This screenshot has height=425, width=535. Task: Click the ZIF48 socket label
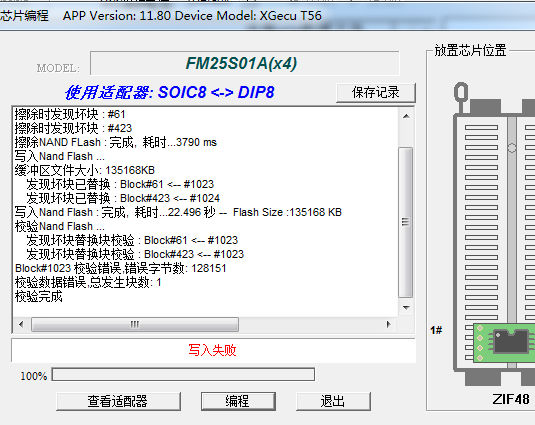click(x=511, y=399)
